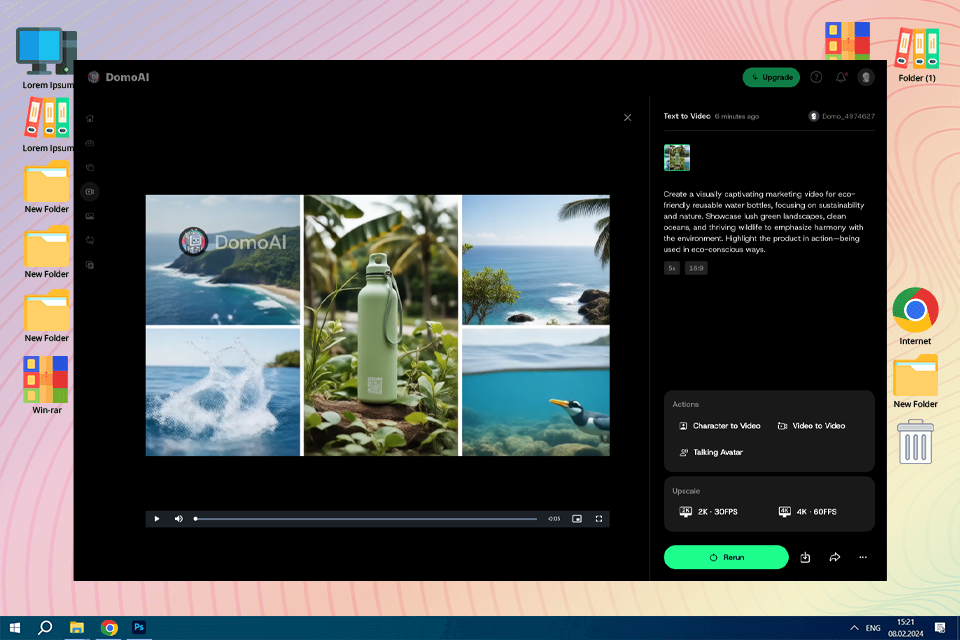960x640 pixels.
Task: Expand the system tray hidden icons
Action: pyautogui.click(x=854, y=628)
